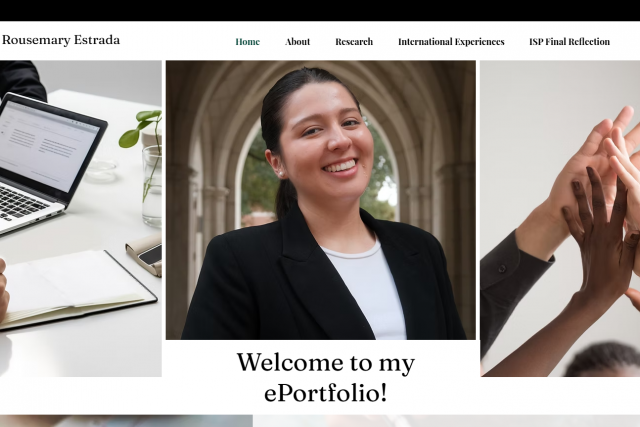Click the laptop and notebook desk image

pyautogui.click(x=81, y=218)
